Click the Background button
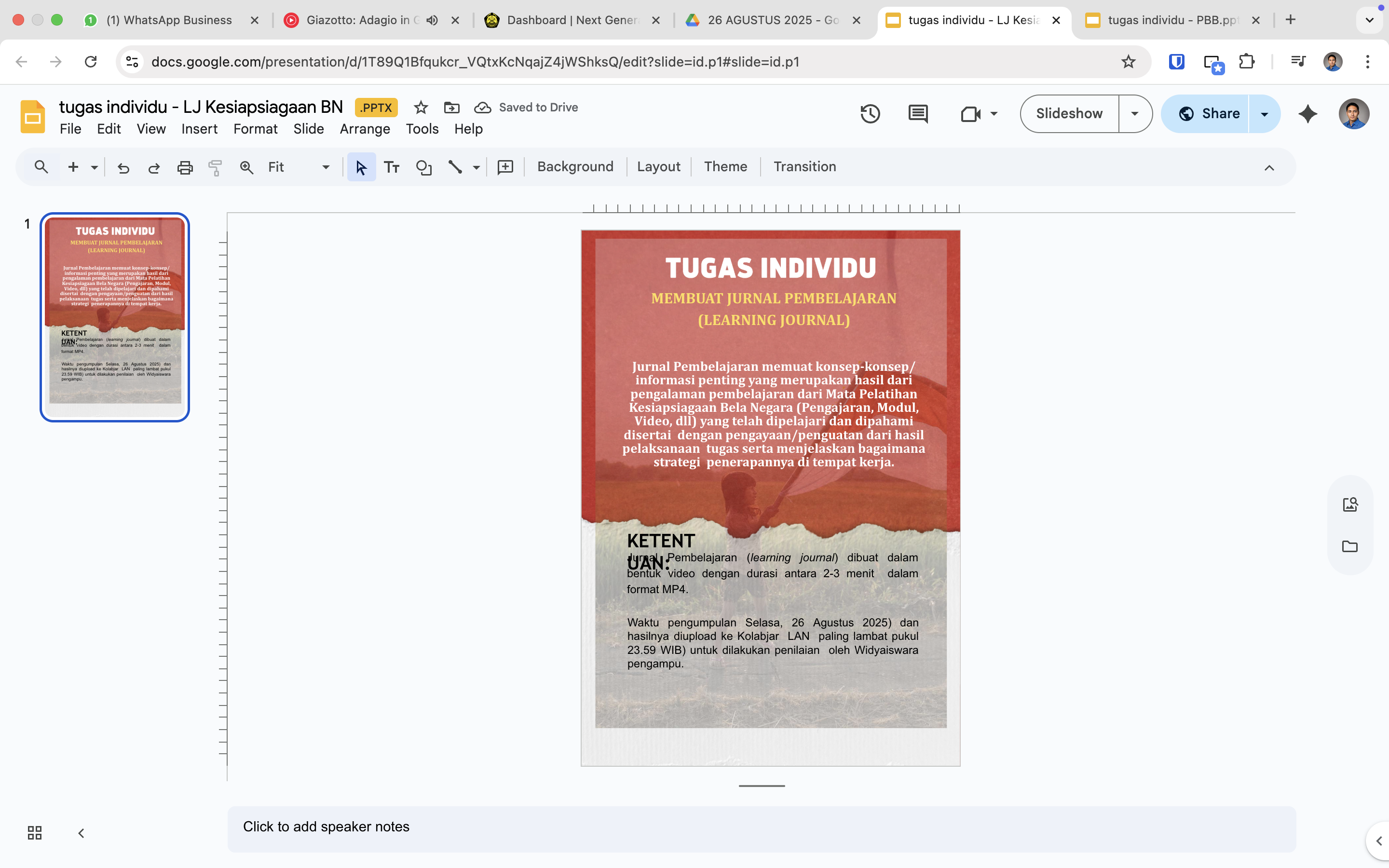 pyautogui.click(x=575, y=167)
